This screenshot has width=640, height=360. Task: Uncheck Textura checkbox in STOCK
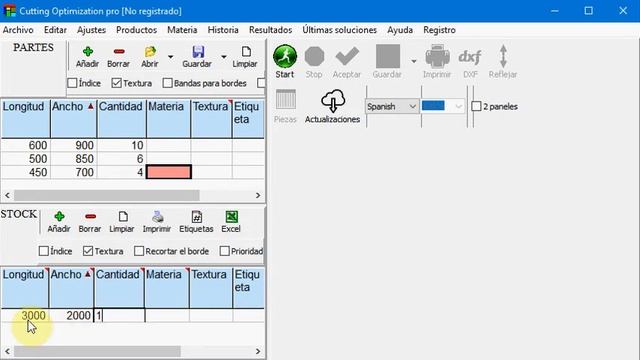[88, 251]
